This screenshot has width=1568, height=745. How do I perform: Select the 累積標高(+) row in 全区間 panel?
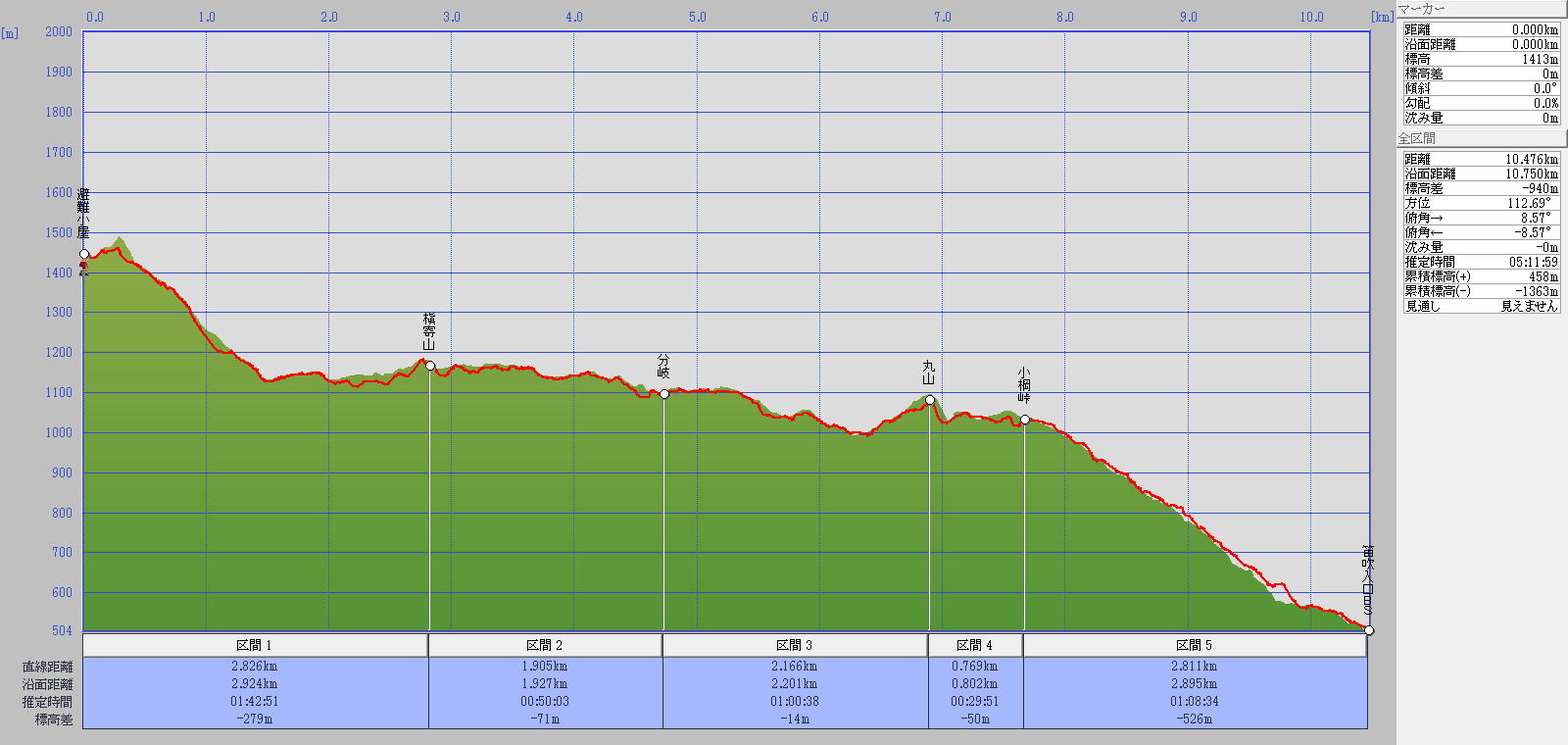pyautogui.click(x=1480, y=276)
